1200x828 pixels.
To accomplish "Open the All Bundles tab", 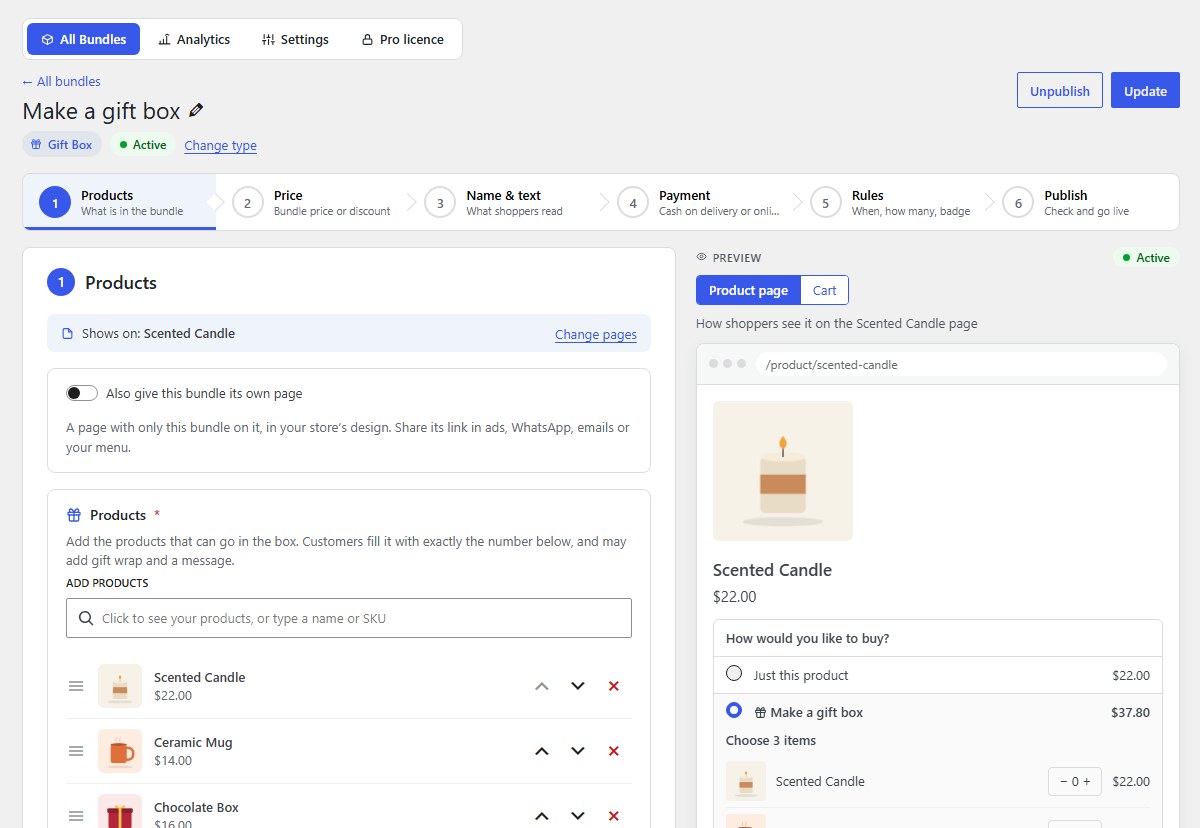I will [84, 39].
